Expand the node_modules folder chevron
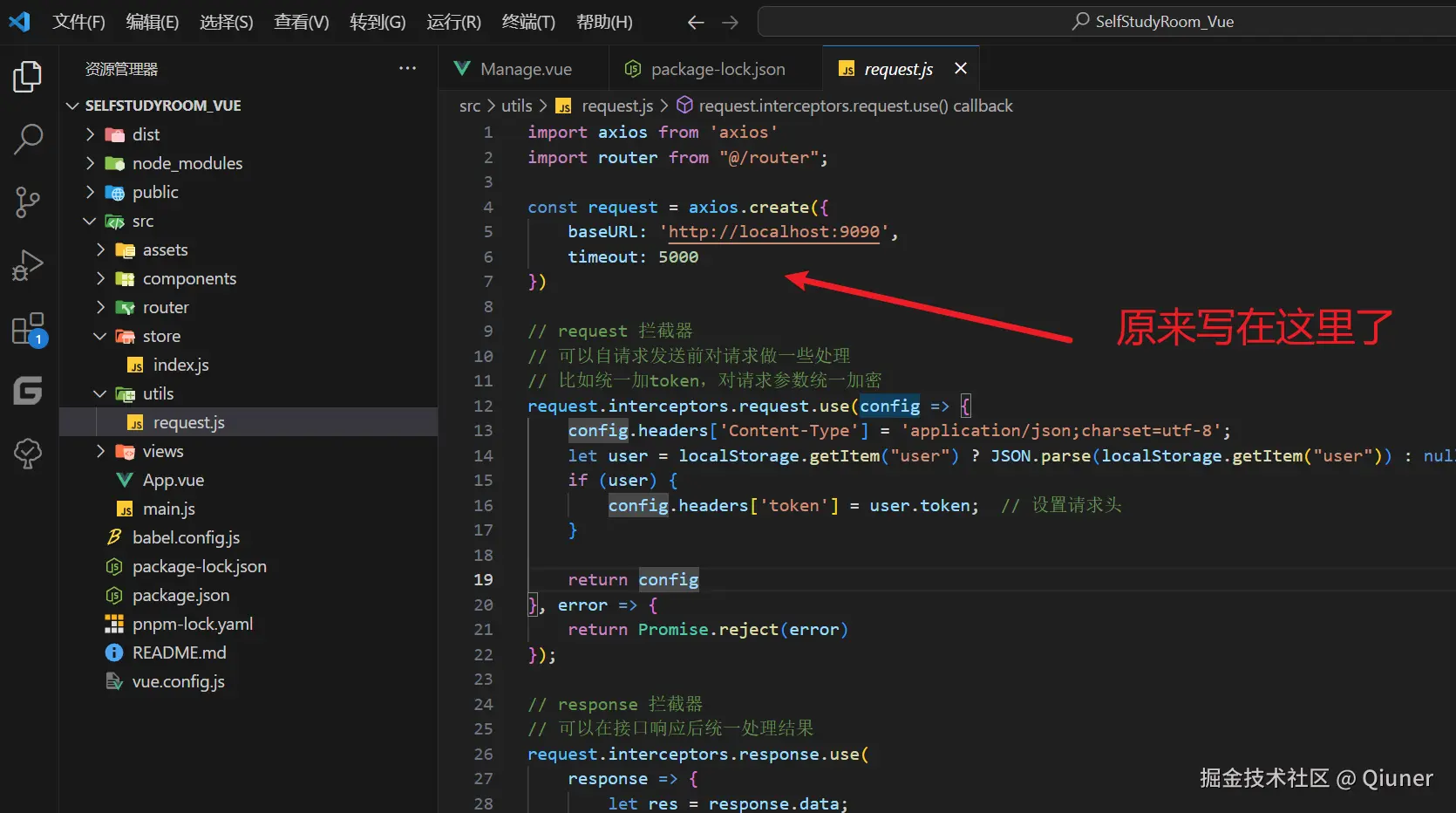Viewport: 1456px width, 813px height. [90, 163]
